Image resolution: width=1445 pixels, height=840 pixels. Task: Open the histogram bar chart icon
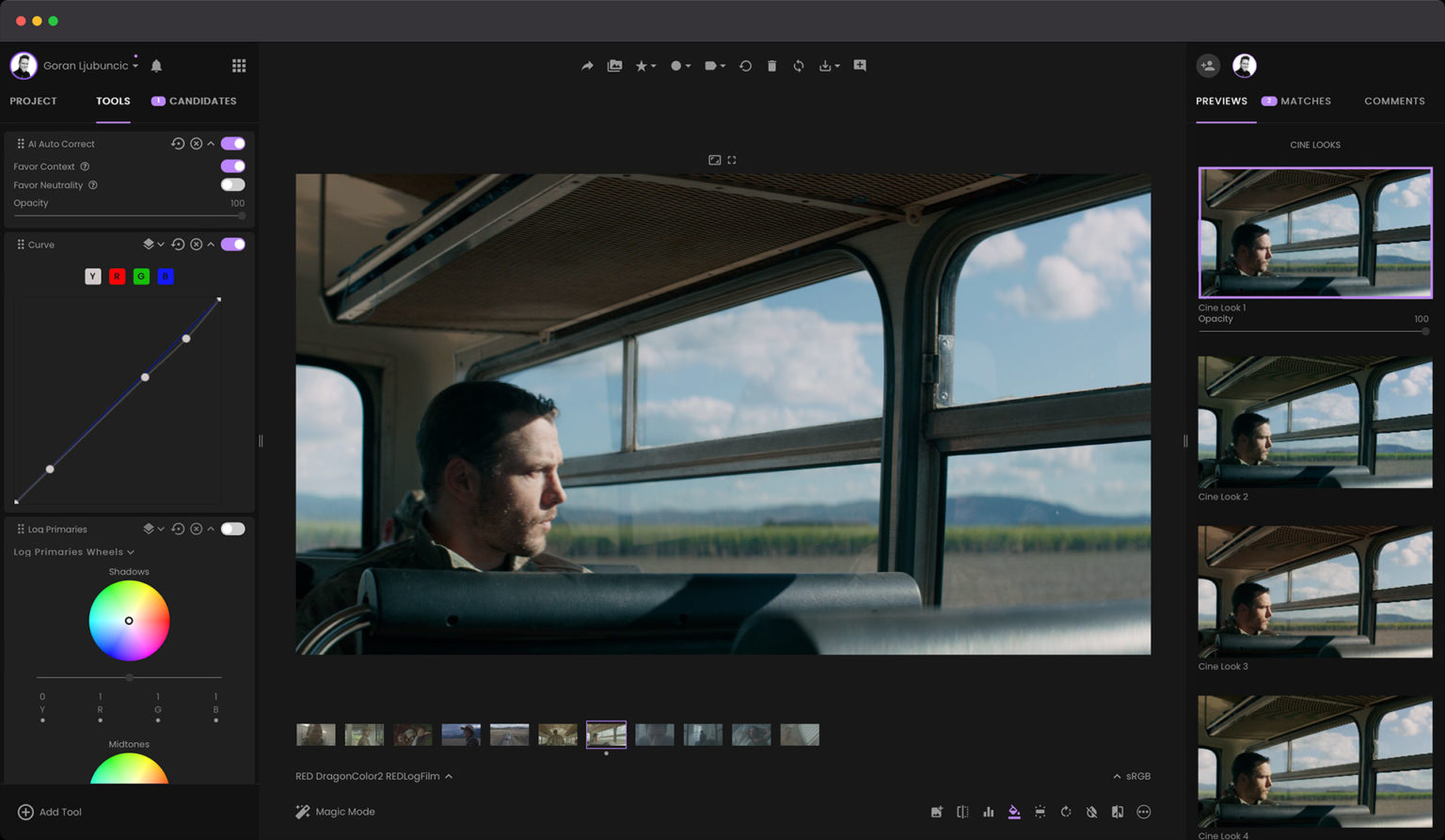point(988,812)
